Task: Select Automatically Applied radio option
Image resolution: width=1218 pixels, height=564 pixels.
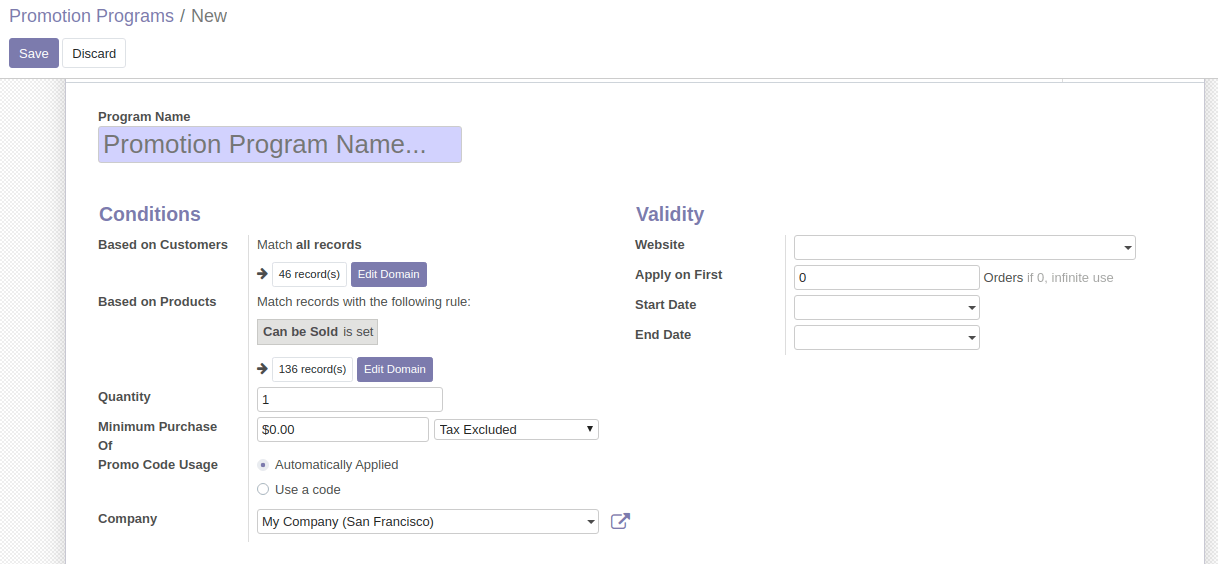Action: (x=263, y=465)
